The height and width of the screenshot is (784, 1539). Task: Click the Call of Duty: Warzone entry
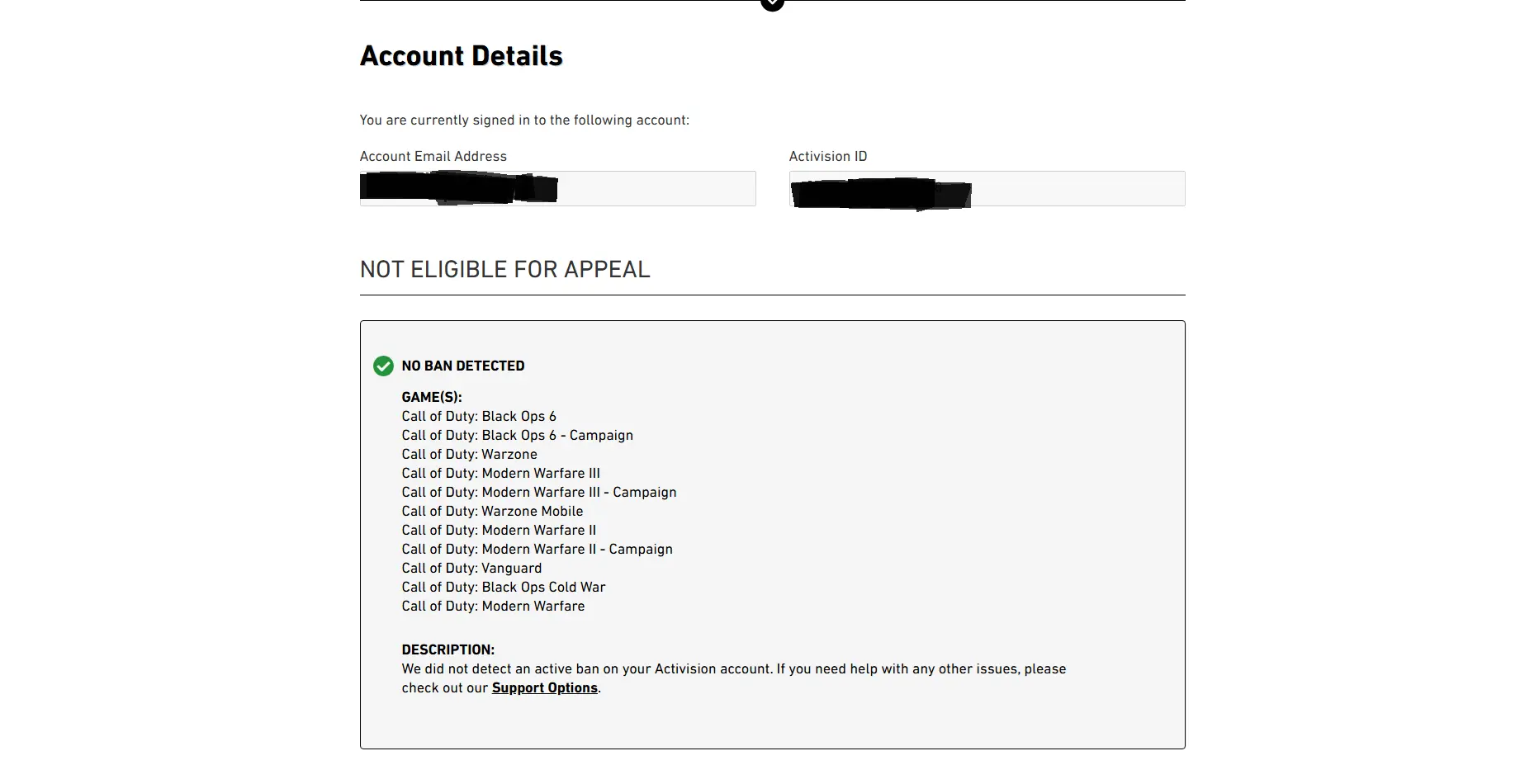coord(469,455)
